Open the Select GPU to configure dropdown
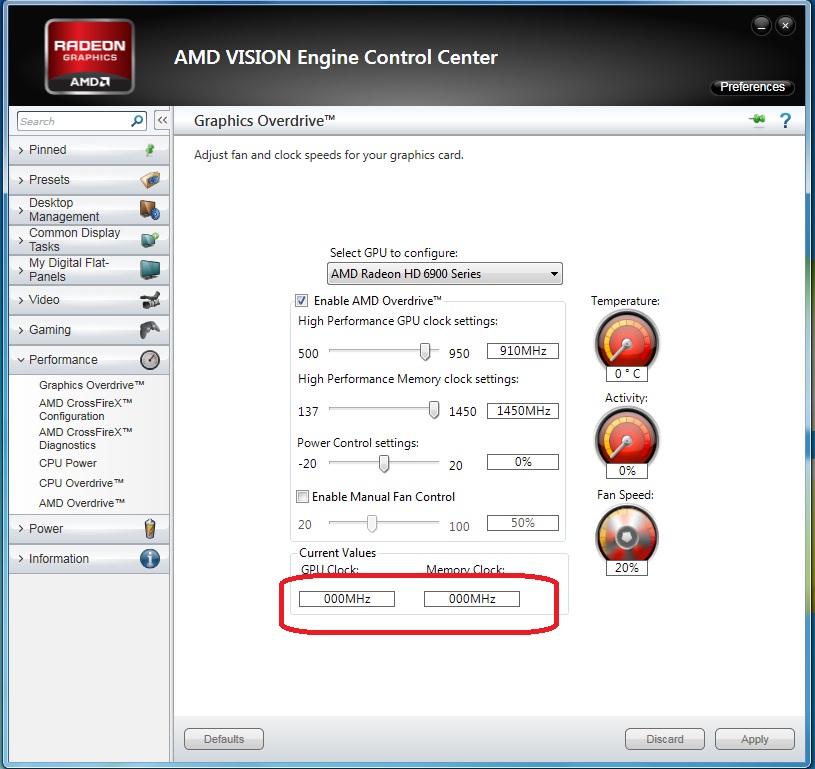815x769 pixels. (444, 273)
